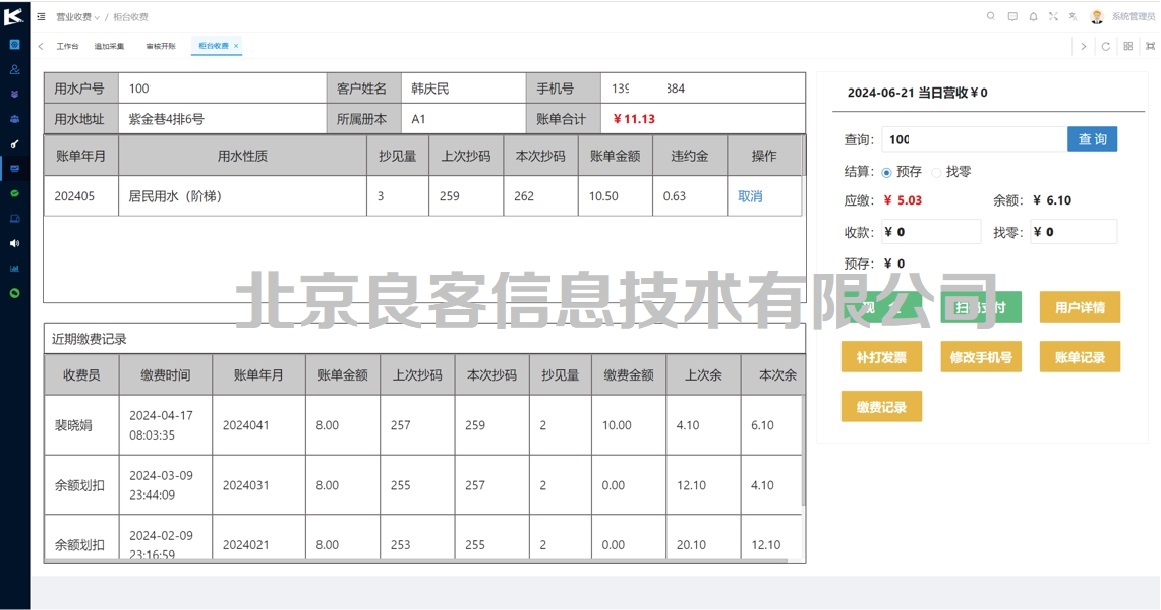Click the refresh page icon above the panel
This screenshot has width=1161, height=610.
(1107, 46)
